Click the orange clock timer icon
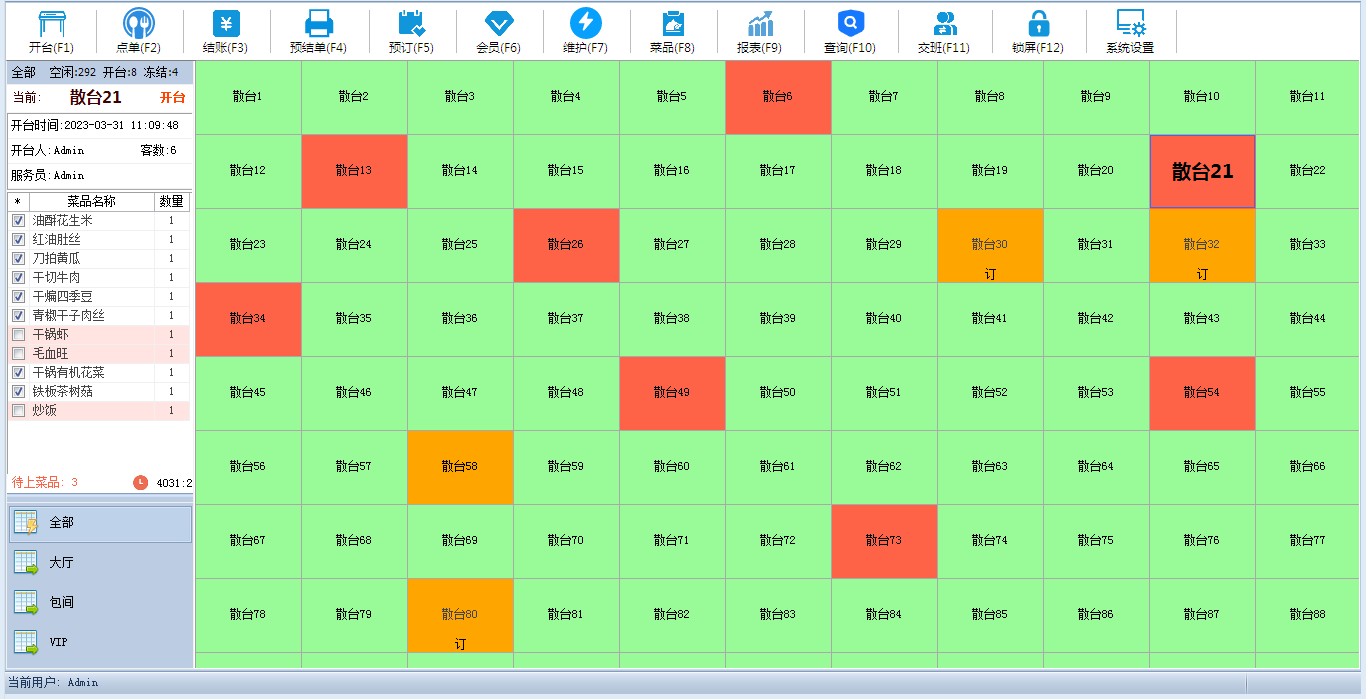The height and width of the screenshot is (699, 1366). tap(141, 483)
